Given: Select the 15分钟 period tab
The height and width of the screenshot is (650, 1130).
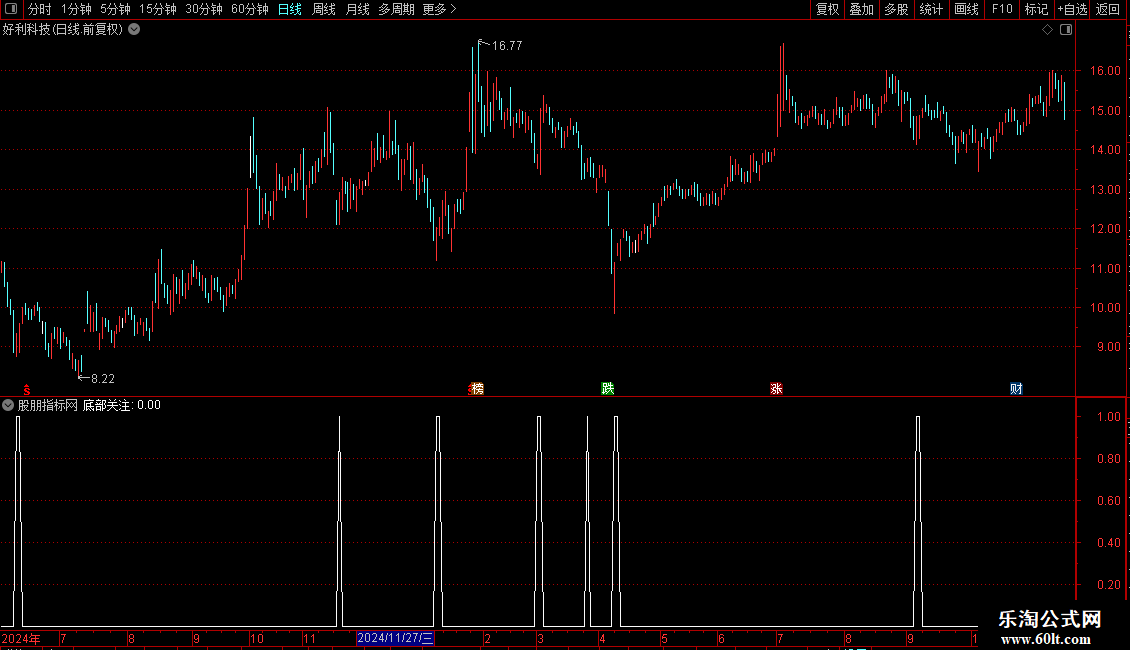Looking at the screenshot, I should (158, 9).
